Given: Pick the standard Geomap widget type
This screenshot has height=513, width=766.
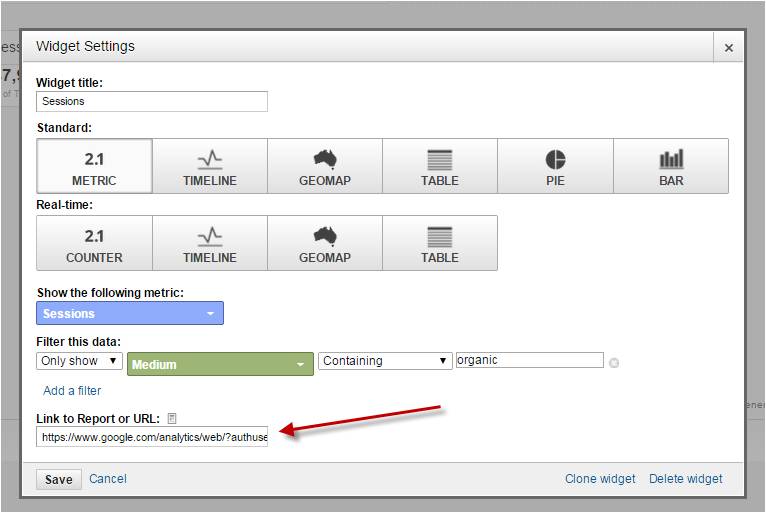Looking at the screenshot, I should (x=325, y=166).
